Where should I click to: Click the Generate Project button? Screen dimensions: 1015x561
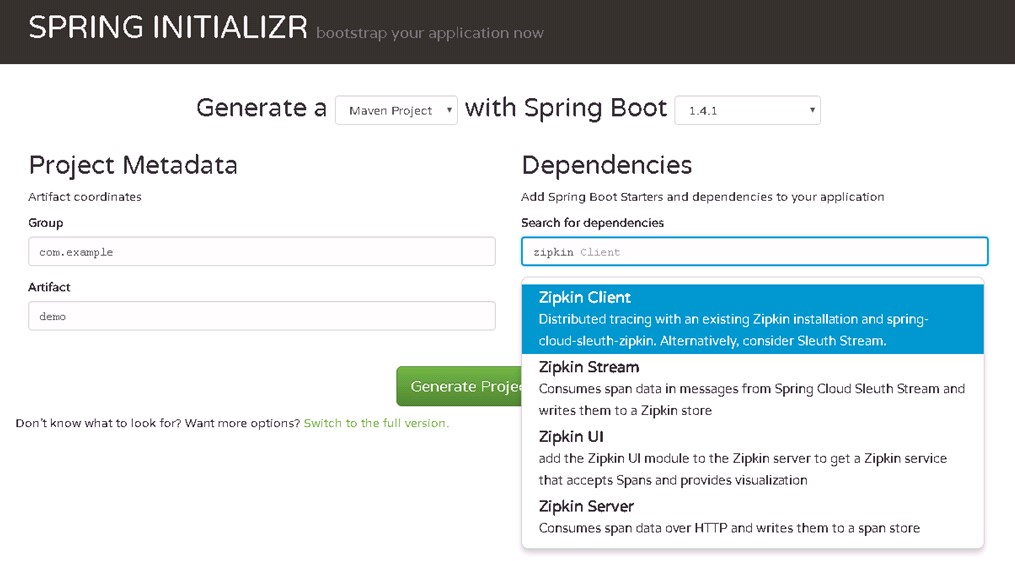click(460, 386)
